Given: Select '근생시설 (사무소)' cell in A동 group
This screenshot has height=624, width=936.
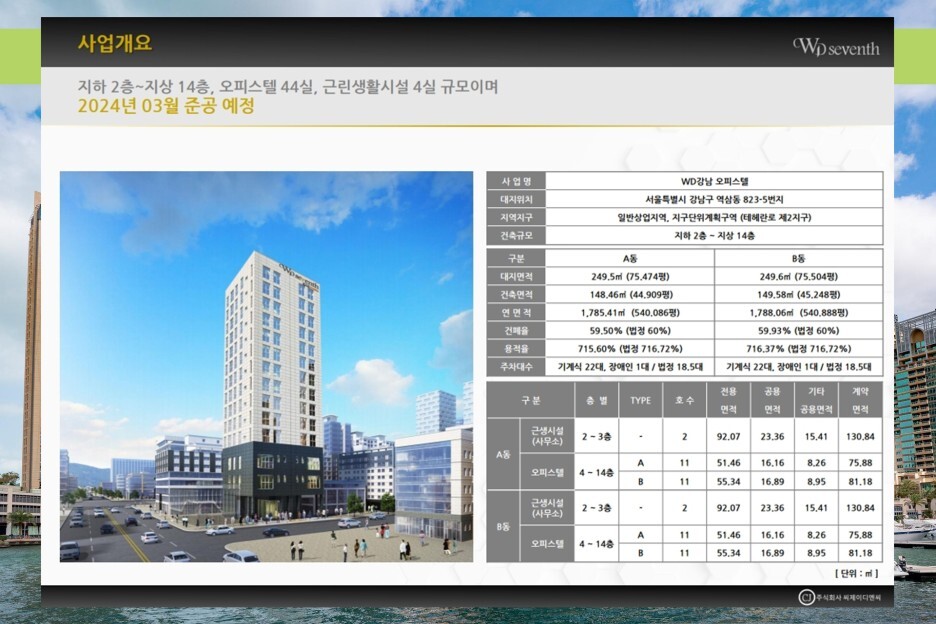Looking at the screenshot, I should [547, 436].
